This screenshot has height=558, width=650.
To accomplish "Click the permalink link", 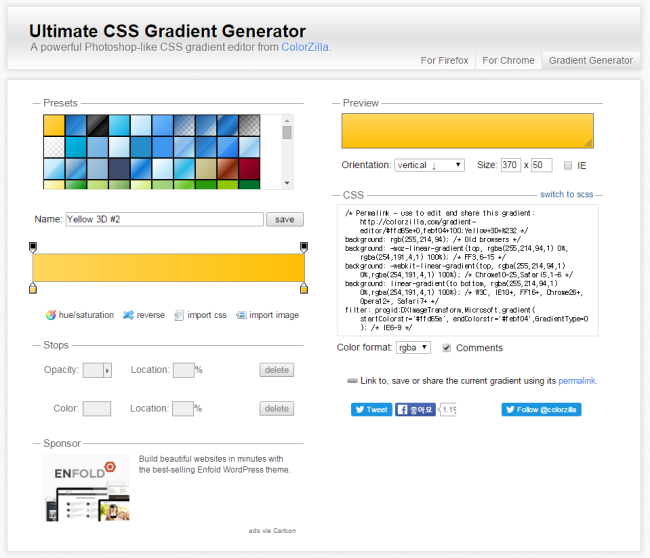I will click(577, 381).
